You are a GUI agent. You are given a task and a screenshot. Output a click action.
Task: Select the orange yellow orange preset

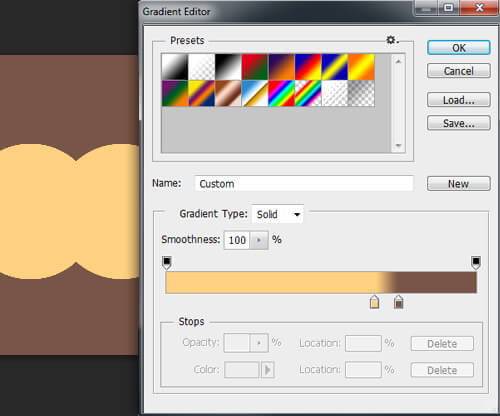pos(361,67)
